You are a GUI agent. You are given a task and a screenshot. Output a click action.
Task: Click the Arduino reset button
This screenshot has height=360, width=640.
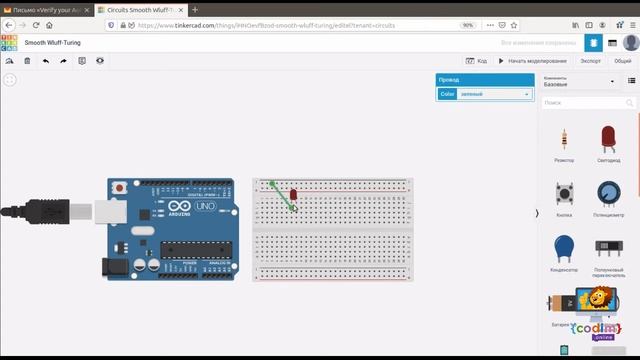(119, 188)
